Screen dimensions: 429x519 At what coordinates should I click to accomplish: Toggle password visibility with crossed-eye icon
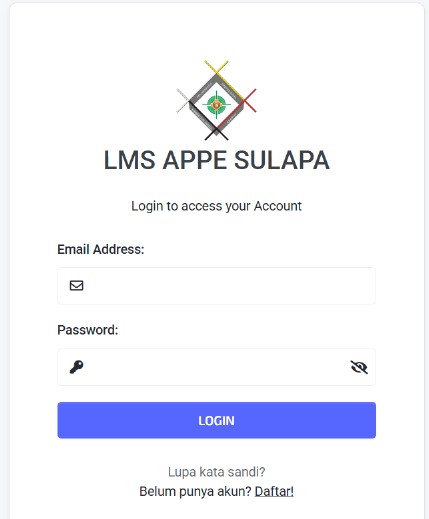click(359, 367)
